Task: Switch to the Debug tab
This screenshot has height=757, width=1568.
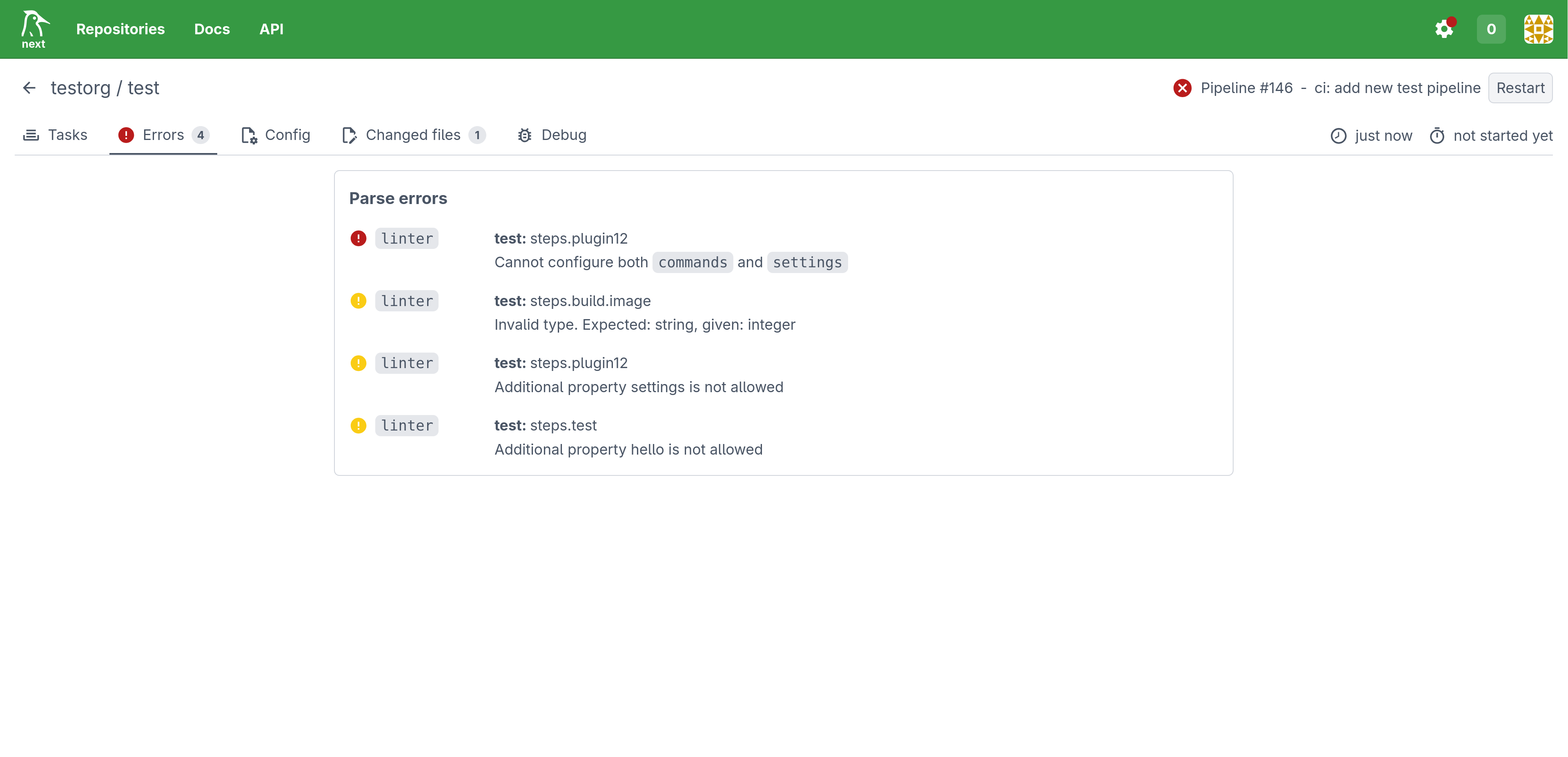Action: pos(552,135)
